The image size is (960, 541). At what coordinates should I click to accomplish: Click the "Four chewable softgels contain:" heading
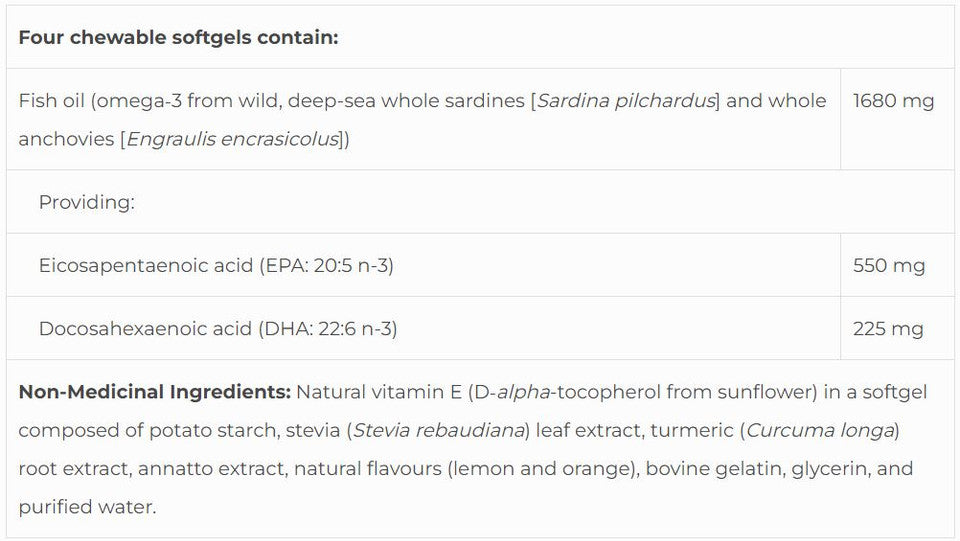click(178, 38)
